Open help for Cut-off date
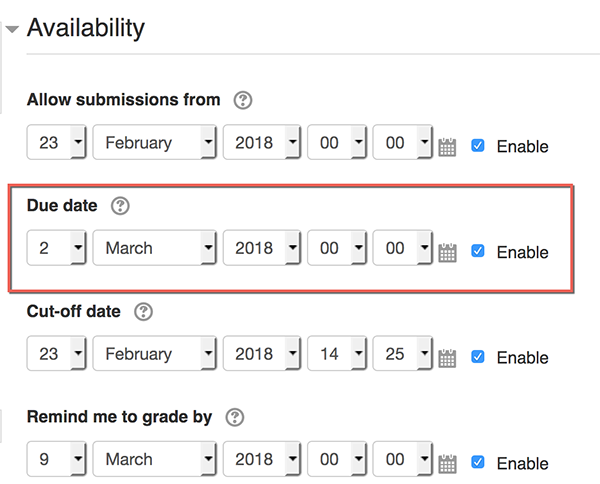The width and height of the screenshot is (600, 484). pyautogui.click(x=143, y=312)
